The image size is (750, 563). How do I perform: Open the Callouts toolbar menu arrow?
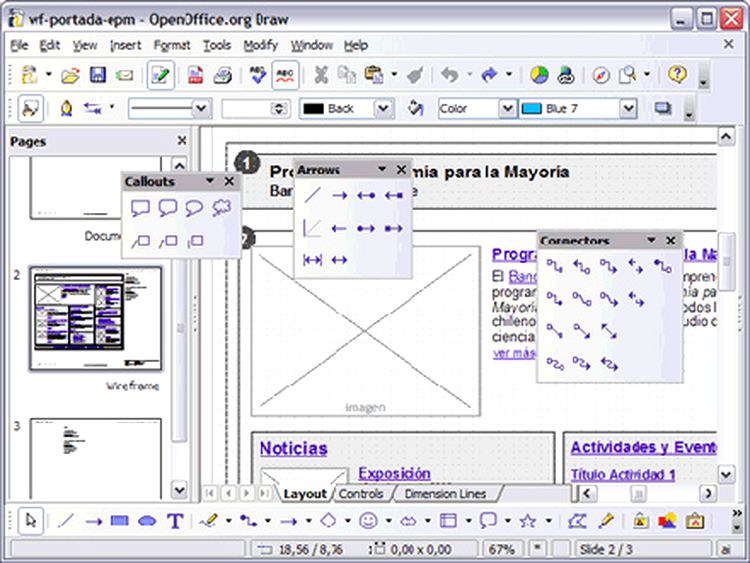(x=210, y=181)
